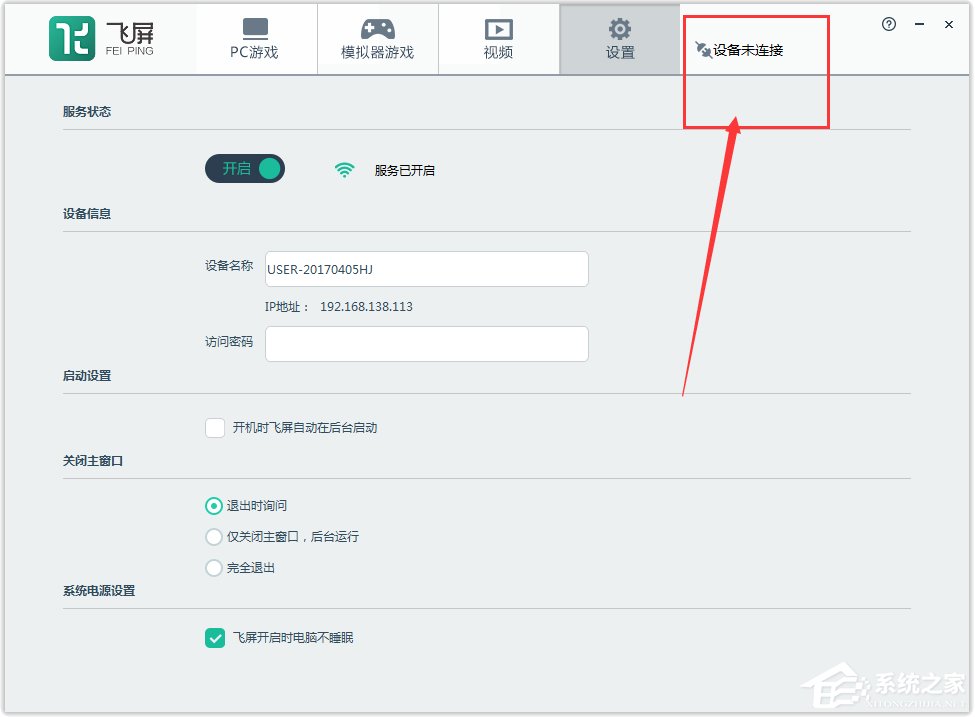Click the 关闭主窗口 section heading

(93, 461)
